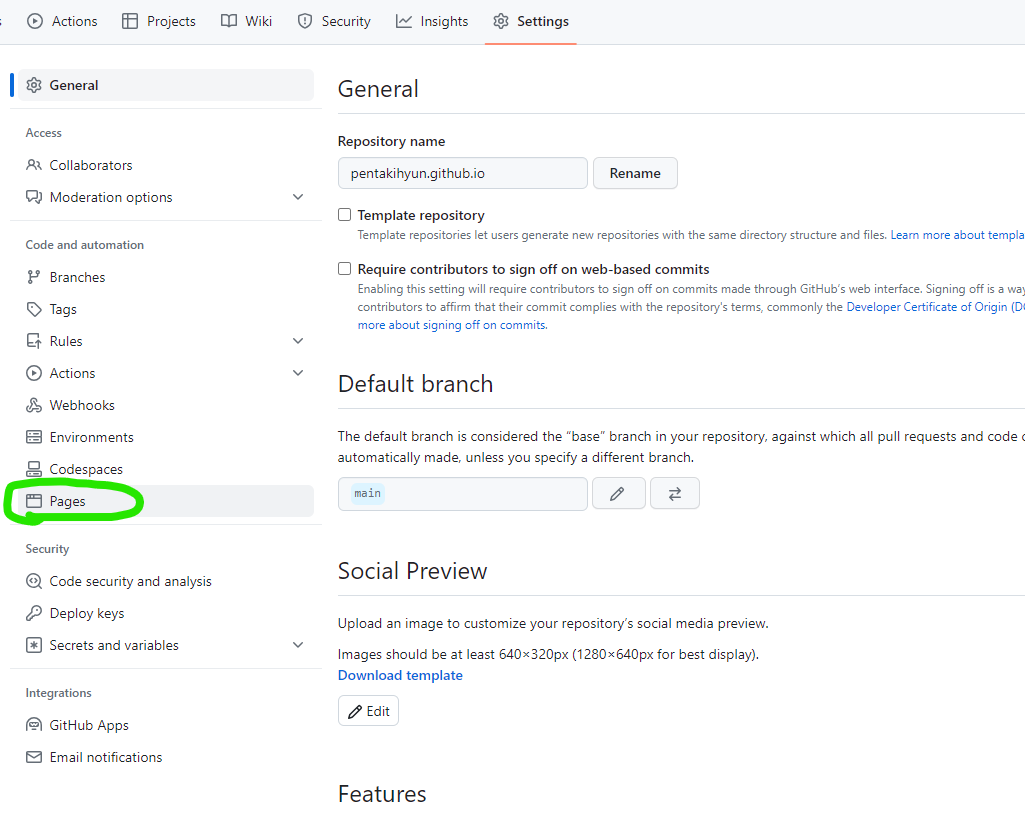Expand the sidebar Actions chevron

click(298, 373)
